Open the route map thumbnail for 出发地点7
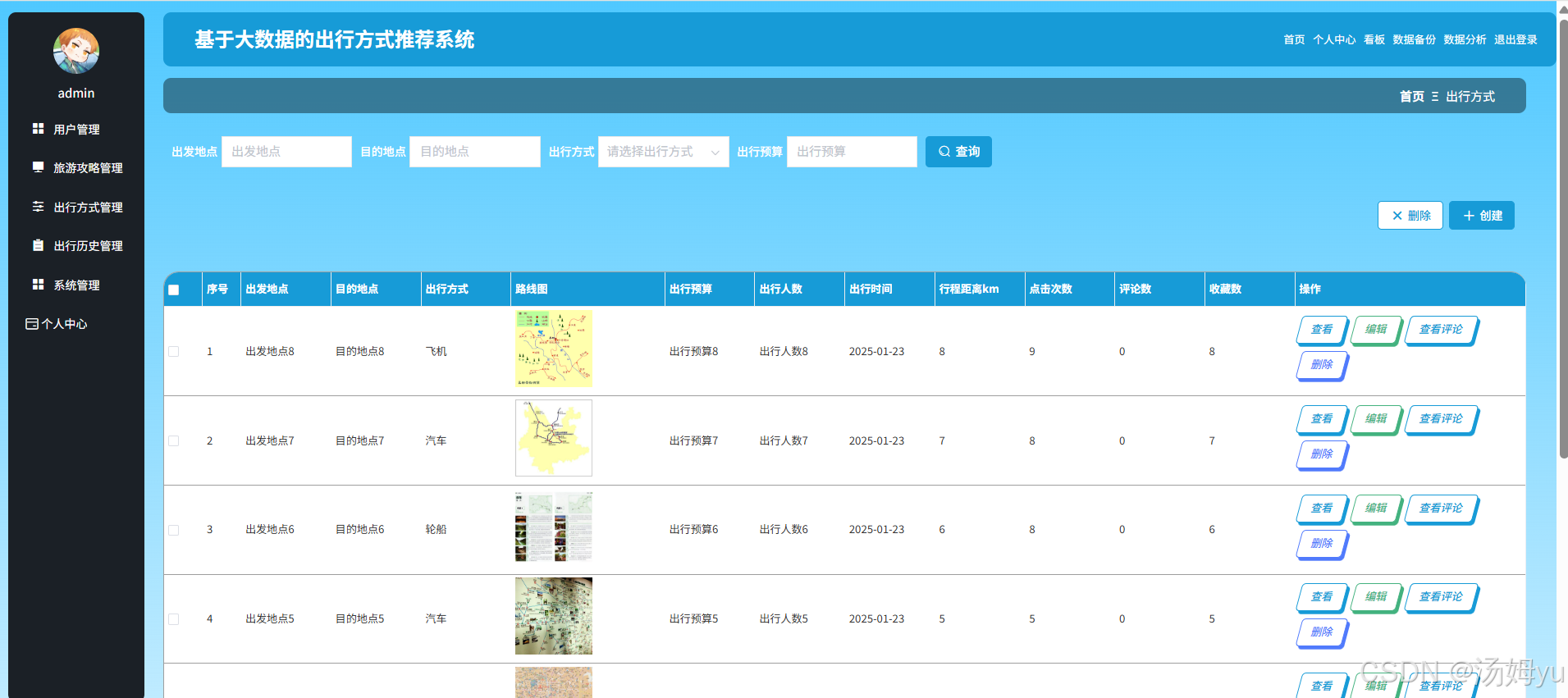This screenshot has height=698, width=1568. 554,438
